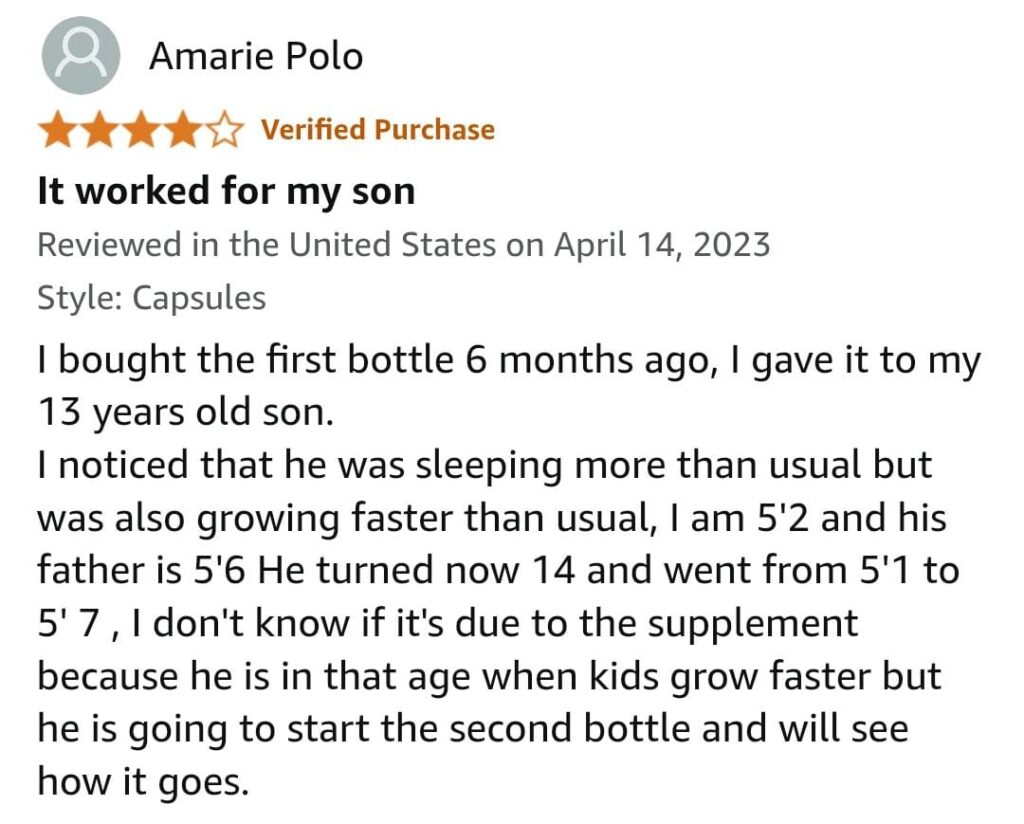The image size is (1024, 824).
Task: Click the third orange rating star
Action: tap(141, 130)
